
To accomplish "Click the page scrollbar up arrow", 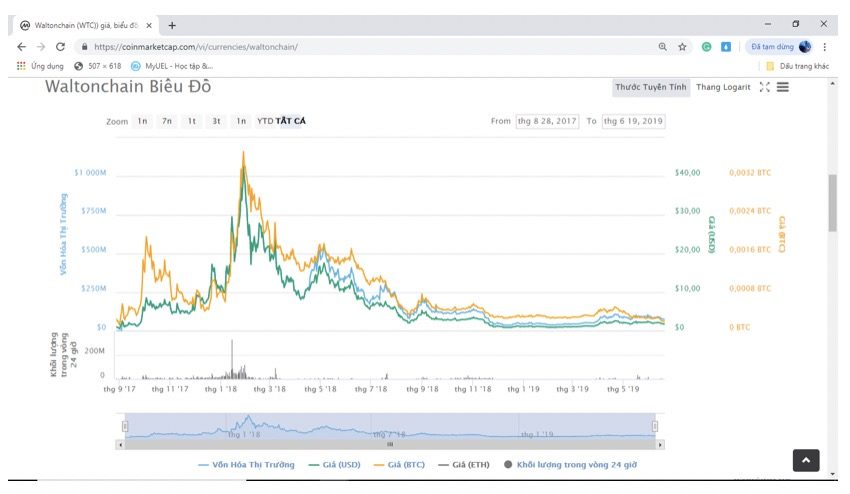I will point(832,84).
